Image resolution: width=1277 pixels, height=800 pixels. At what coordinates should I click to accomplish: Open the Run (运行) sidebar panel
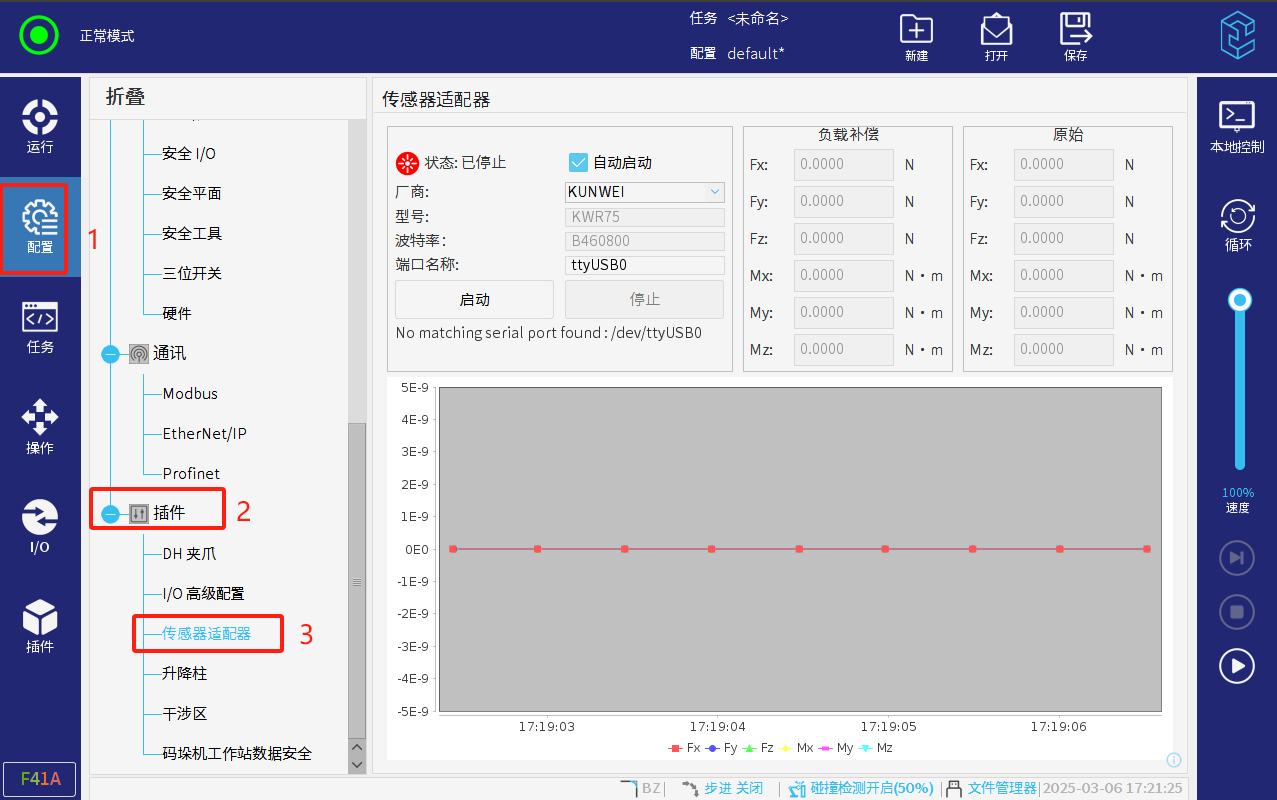40,127
